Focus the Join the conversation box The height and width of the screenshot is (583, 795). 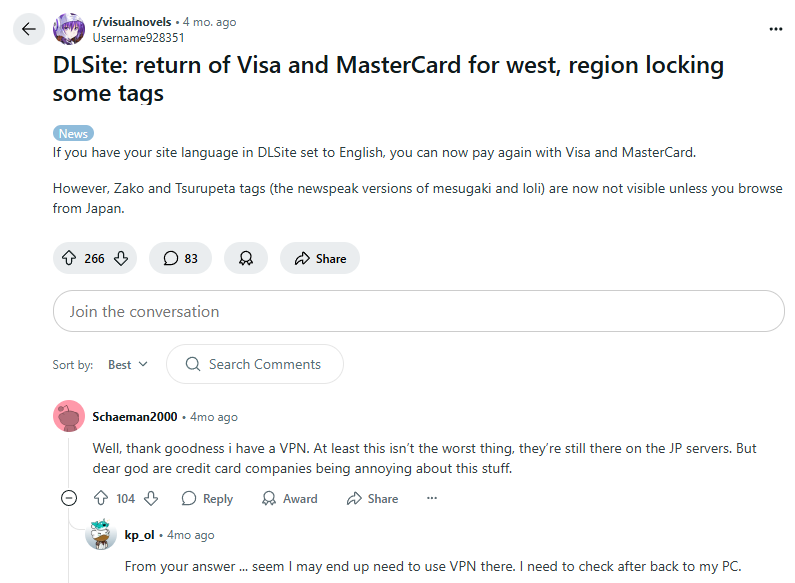click(419, 311)
